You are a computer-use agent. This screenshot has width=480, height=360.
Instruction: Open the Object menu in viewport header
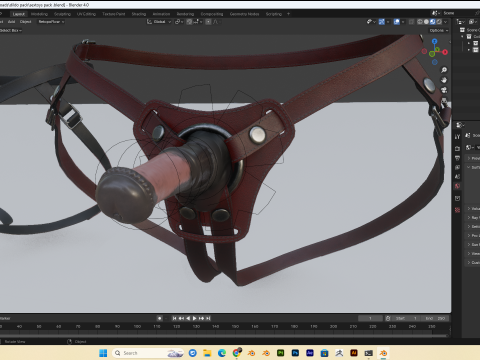point(25,22)
